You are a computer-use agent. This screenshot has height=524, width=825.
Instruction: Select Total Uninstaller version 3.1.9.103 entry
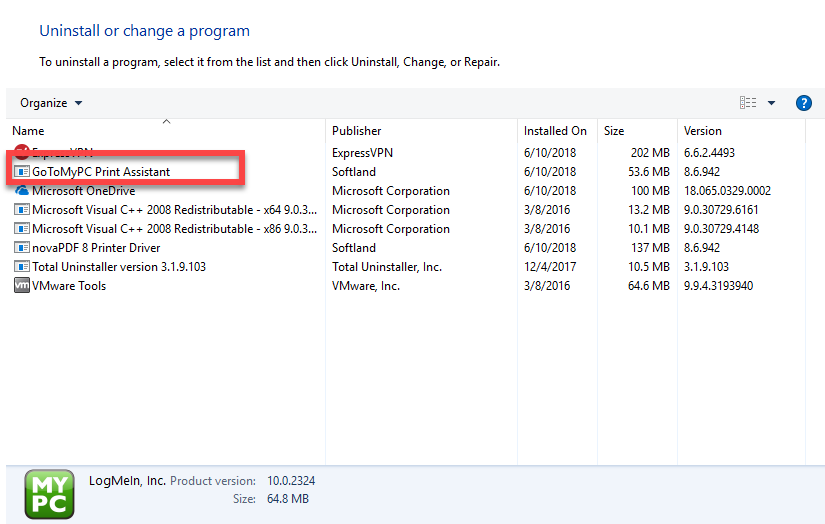(x=119, y=266)
